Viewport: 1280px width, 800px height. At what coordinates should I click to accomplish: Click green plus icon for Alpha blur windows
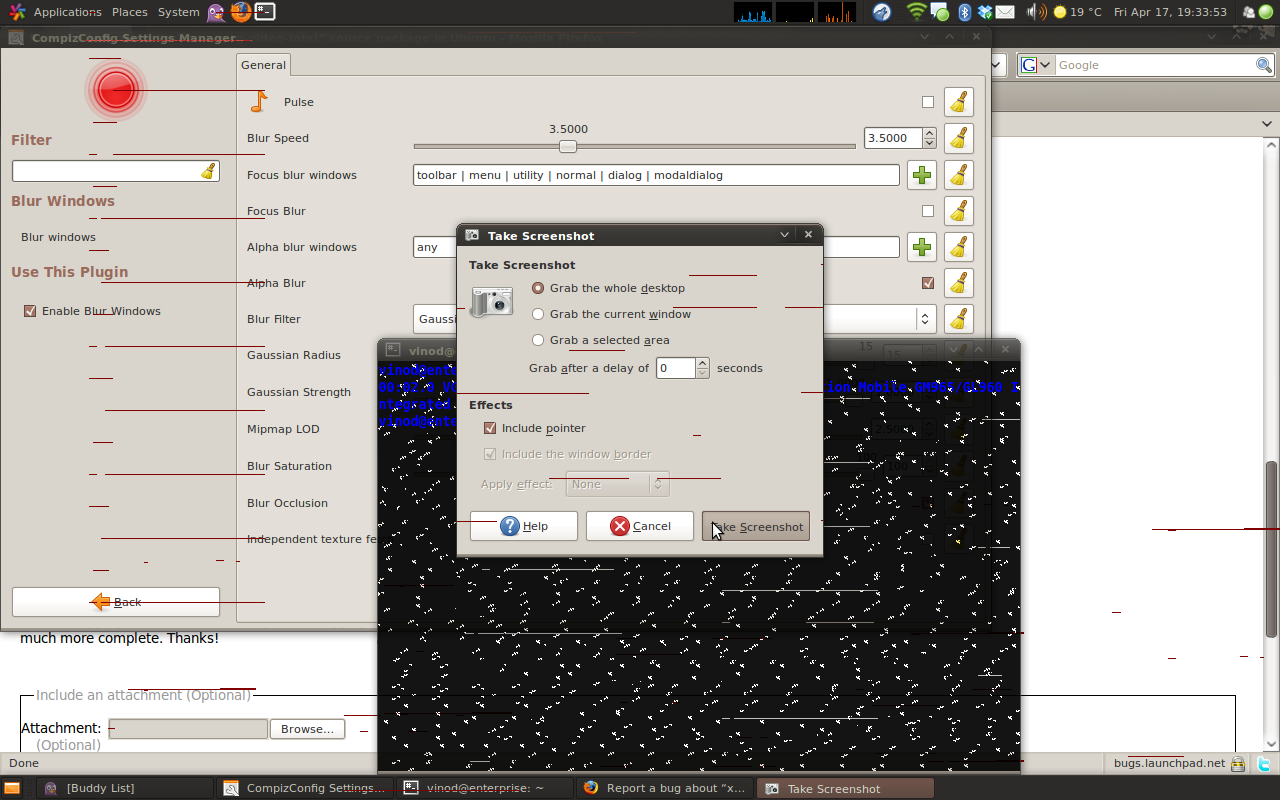[921, 247]
